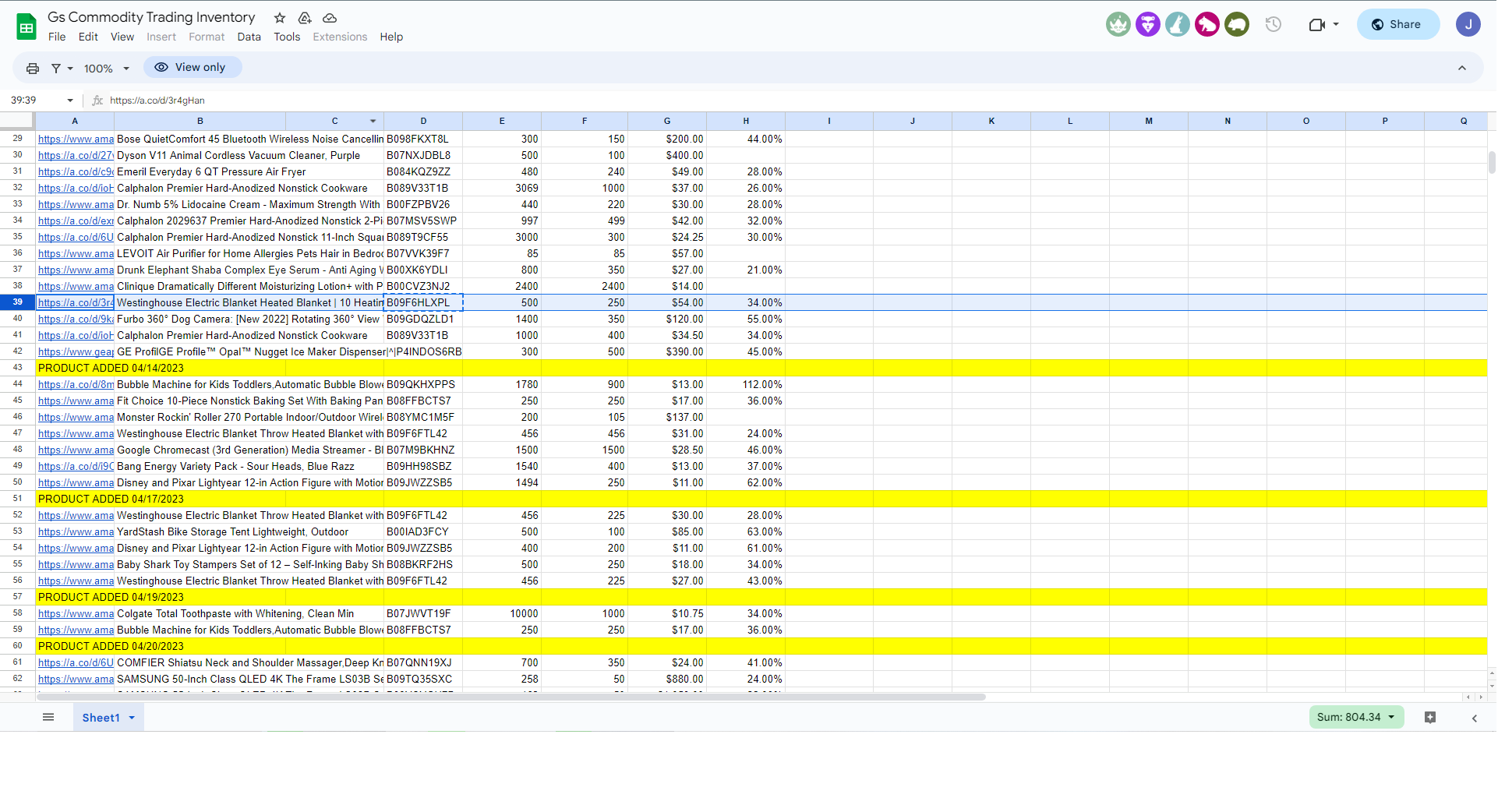Click the move to folder icon
The width and height of the screenshot is (1498, 812).
[305, 18]
